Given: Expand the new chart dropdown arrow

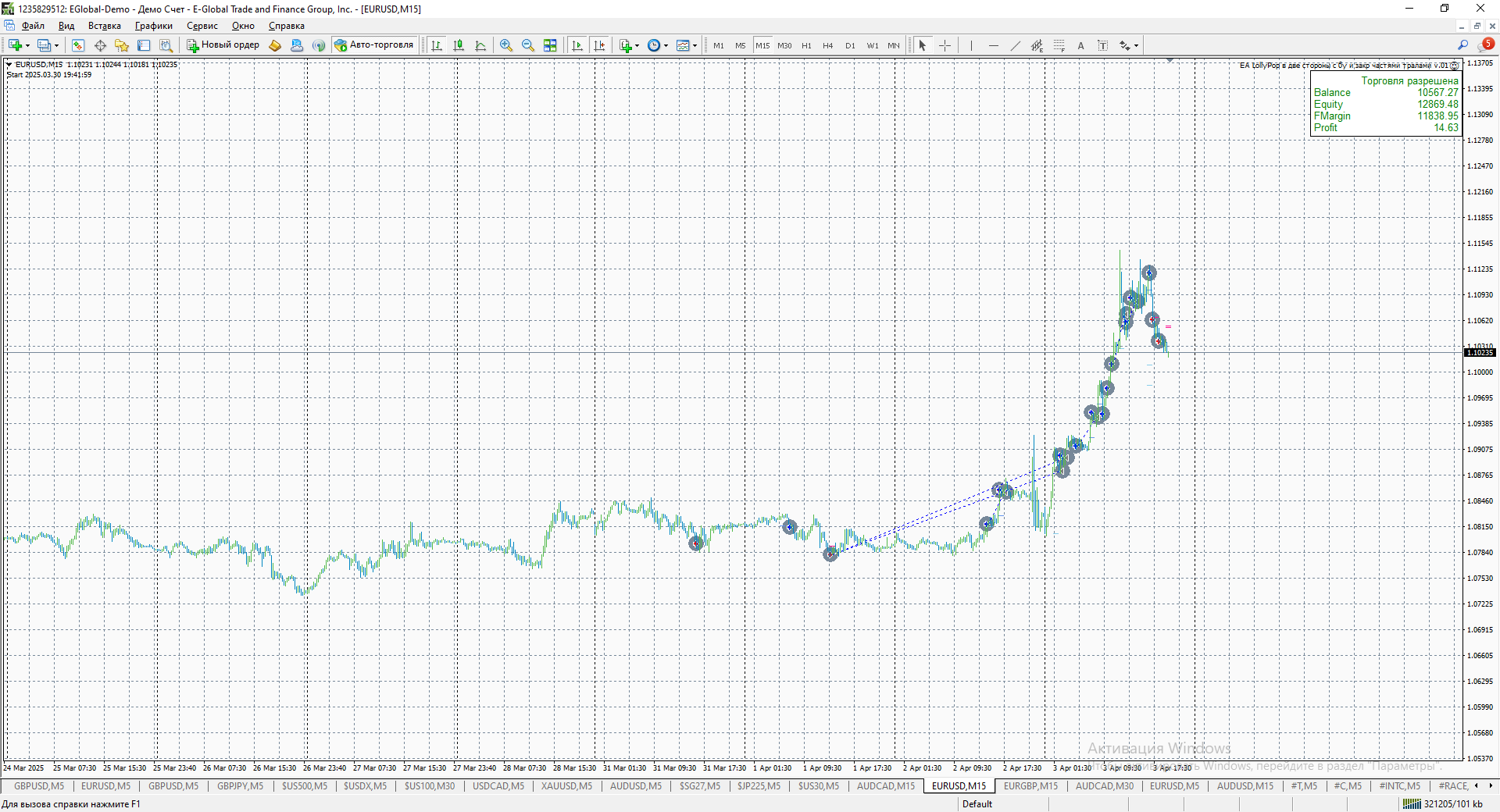Looking at the screenshot, I should [x=27, y=45].
